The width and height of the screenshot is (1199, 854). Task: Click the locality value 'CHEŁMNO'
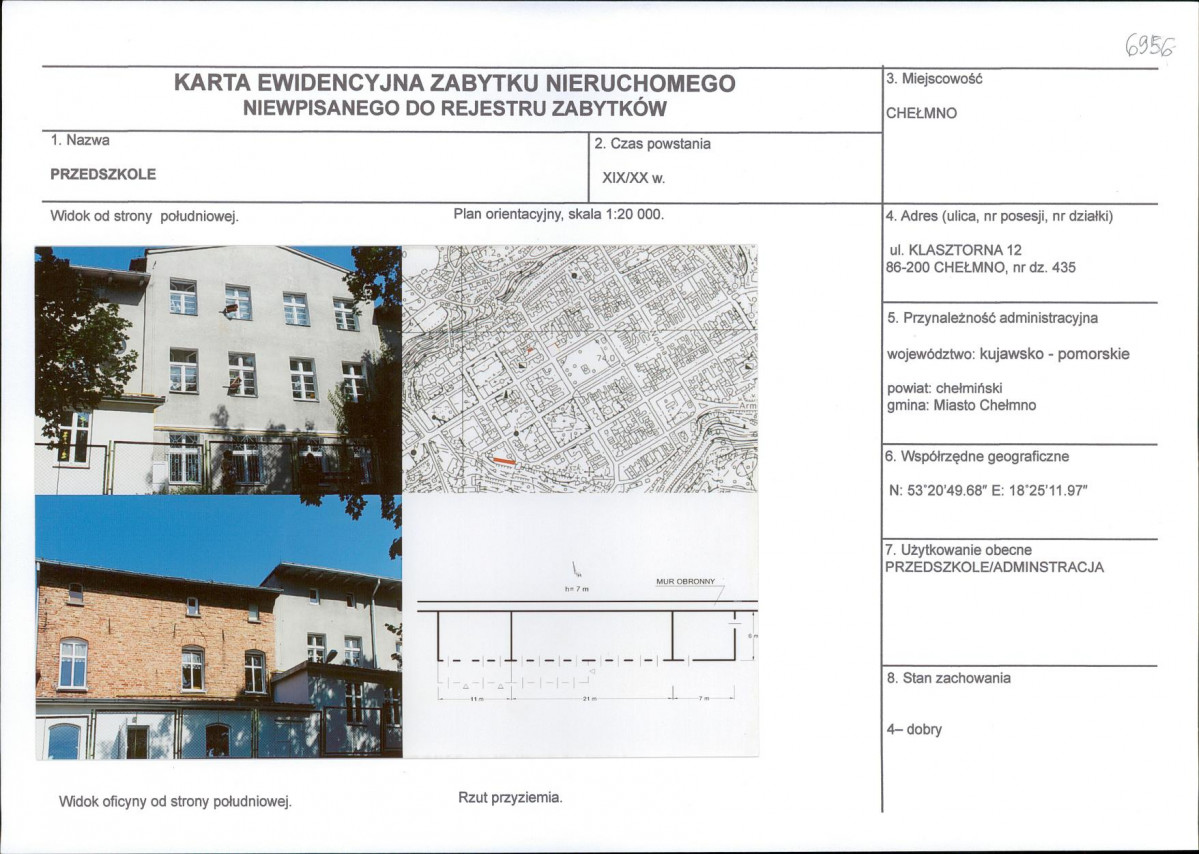tap(921, 113)
